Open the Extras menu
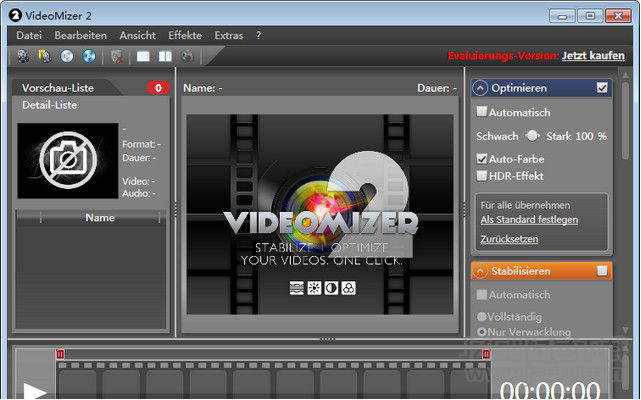 (x=229, y=36)
